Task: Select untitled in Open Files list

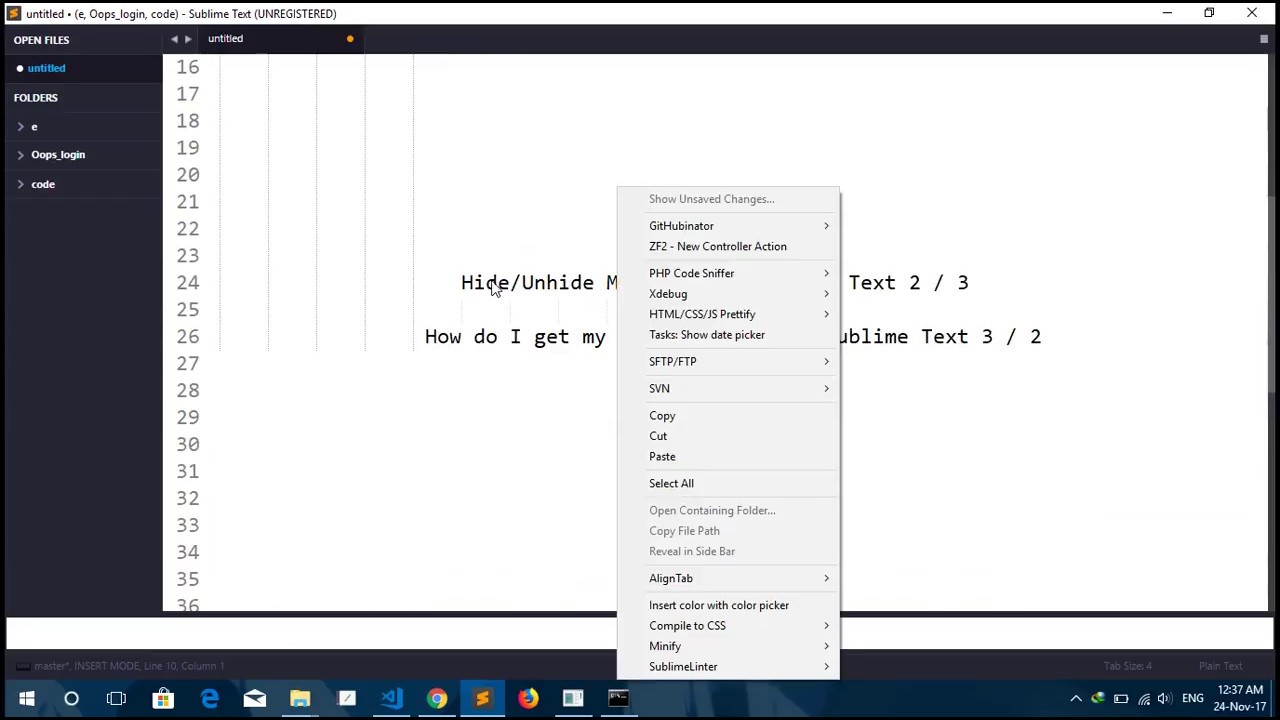Action: click(x=46, y=68)
